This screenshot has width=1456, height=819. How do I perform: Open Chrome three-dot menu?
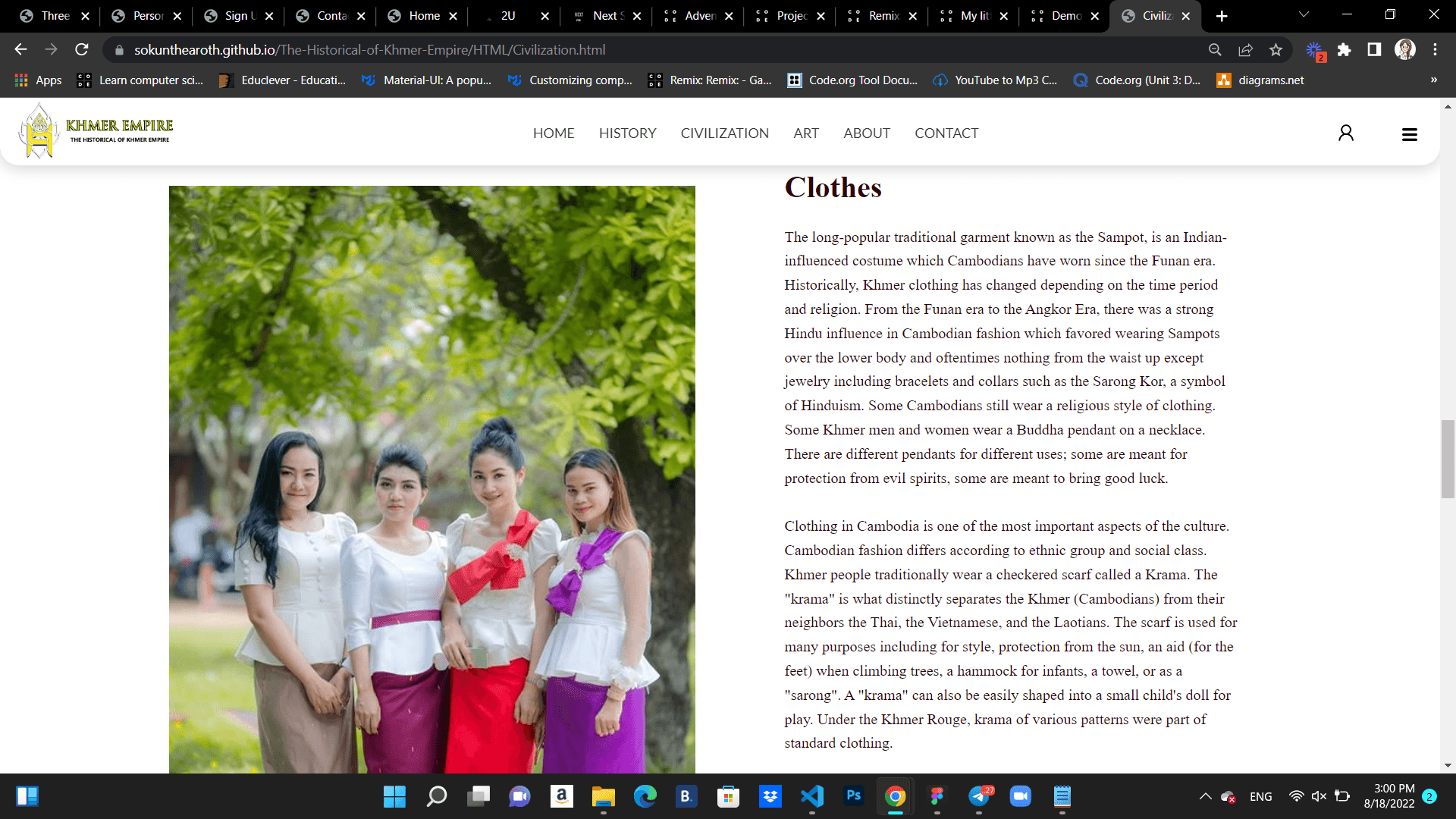pos(1435,49)
